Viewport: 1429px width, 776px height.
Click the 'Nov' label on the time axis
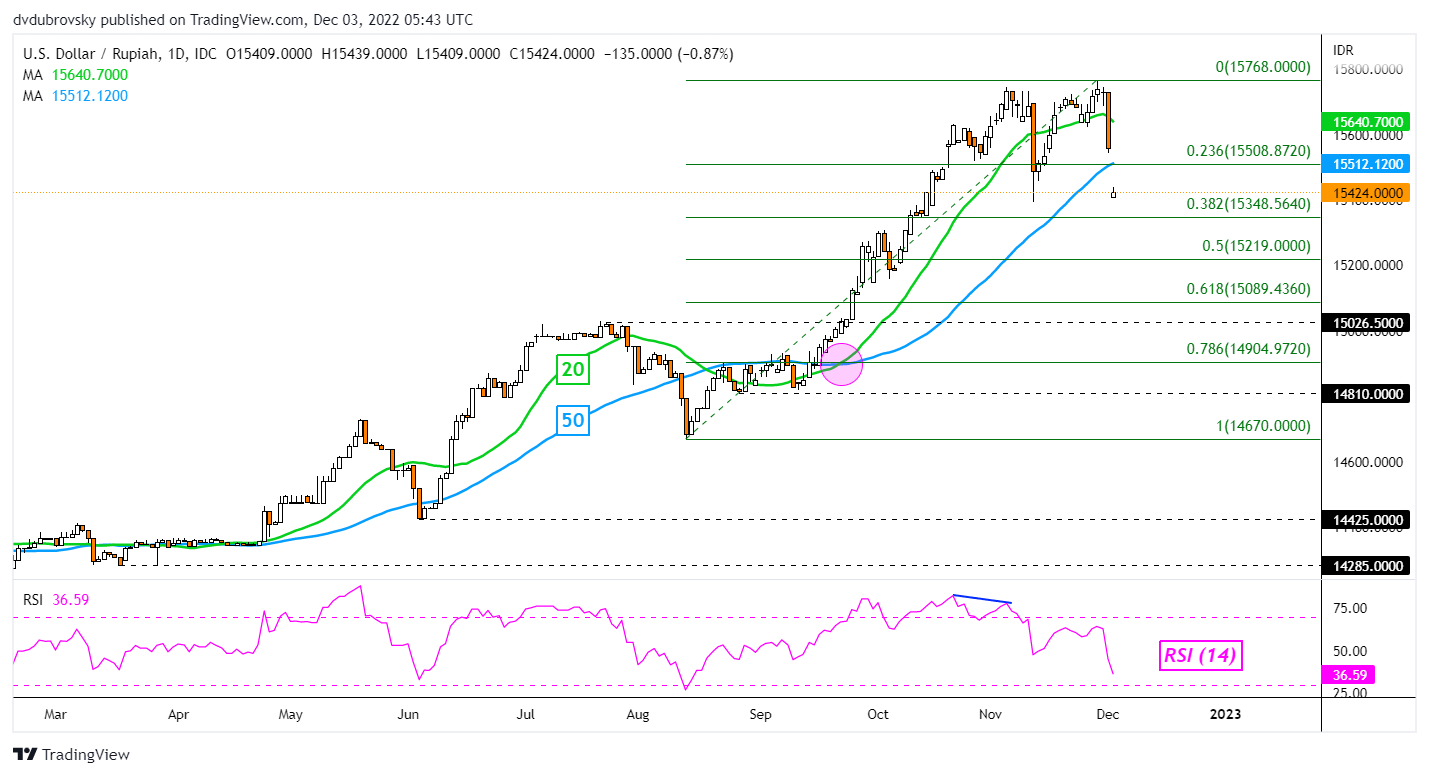pos(991,715)
